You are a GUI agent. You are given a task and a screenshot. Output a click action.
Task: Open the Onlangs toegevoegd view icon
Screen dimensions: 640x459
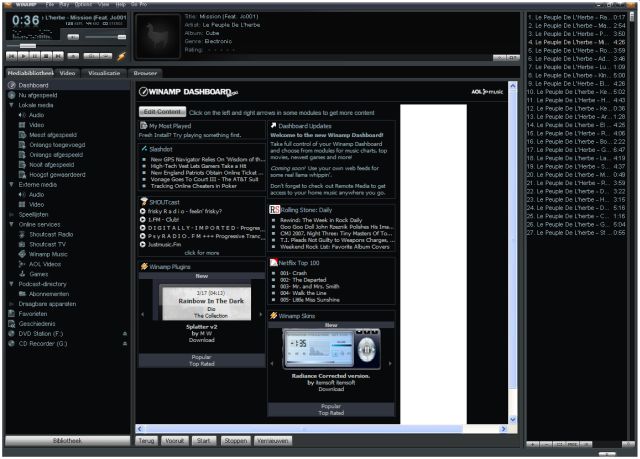point(22,145)
